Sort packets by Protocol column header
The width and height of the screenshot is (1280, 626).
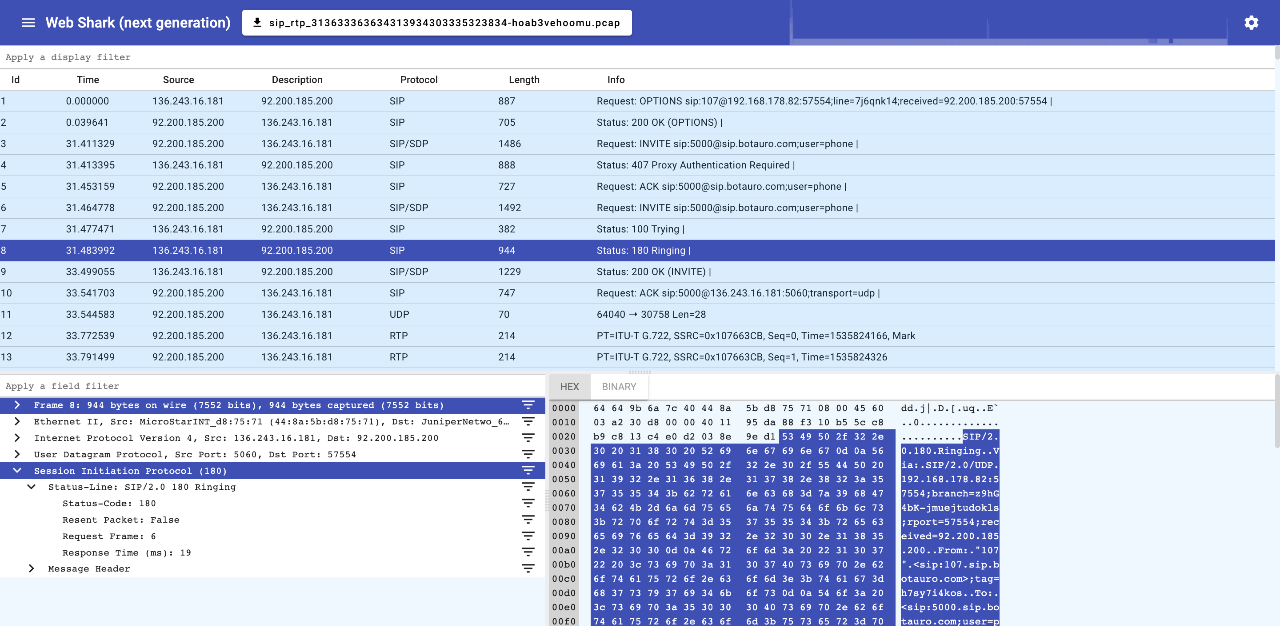pos(419,80)
